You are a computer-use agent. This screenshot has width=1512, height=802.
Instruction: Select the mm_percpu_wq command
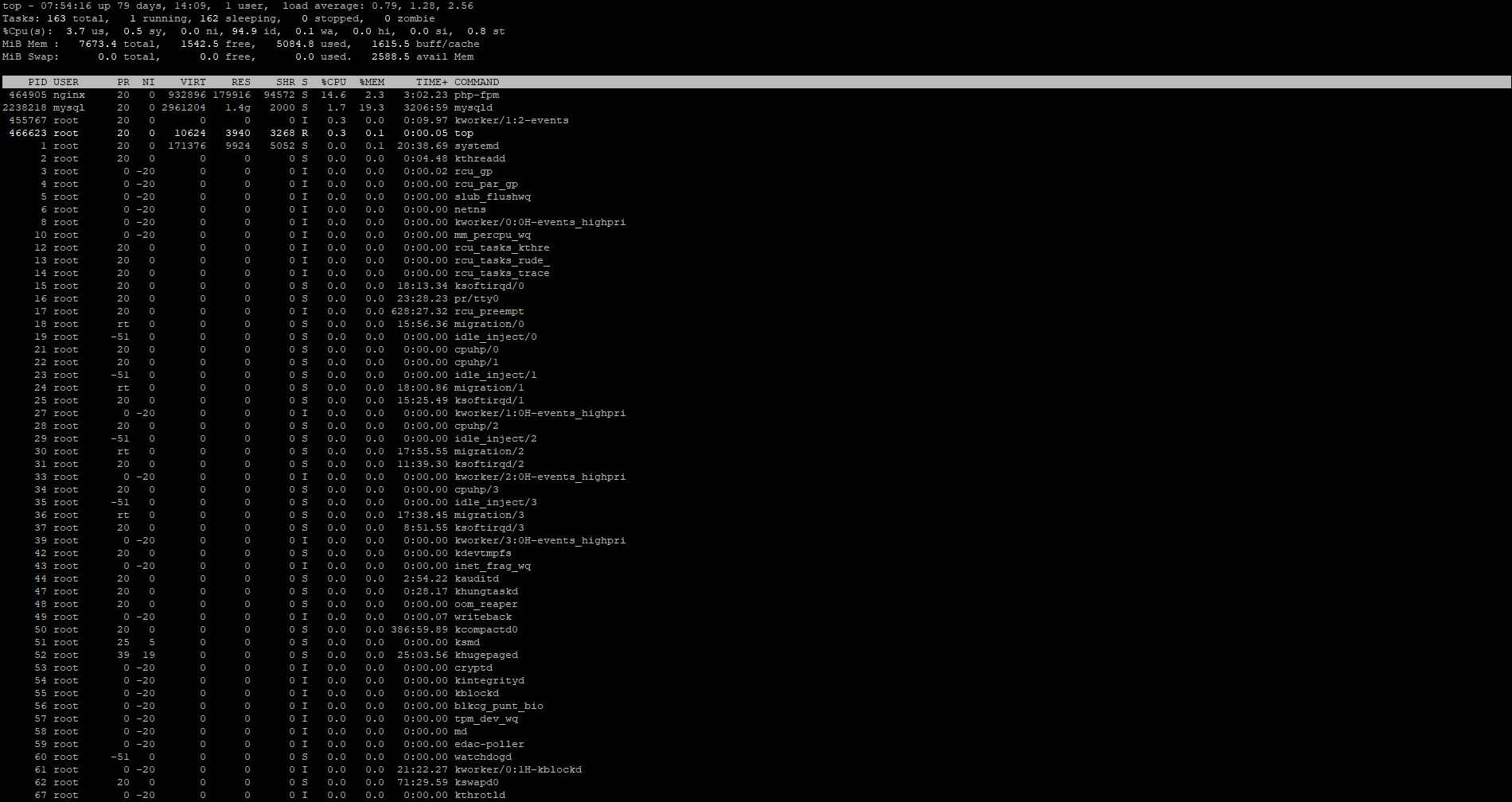(x=493, y=235)
